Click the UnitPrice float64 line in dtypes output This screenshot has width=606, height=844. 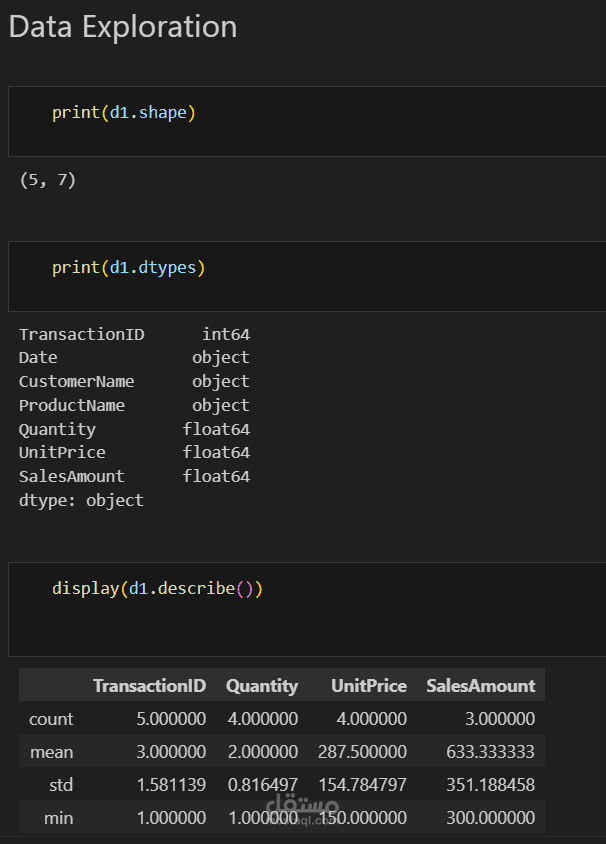[134, 453]
